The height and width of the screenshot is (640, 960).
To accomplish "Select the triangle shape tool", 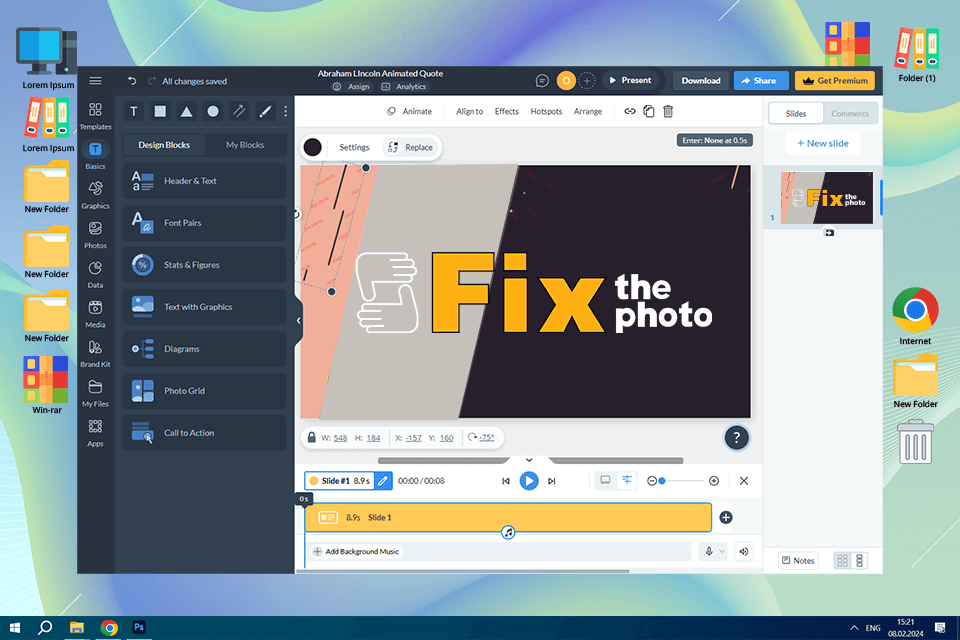I will click(186, 111).
